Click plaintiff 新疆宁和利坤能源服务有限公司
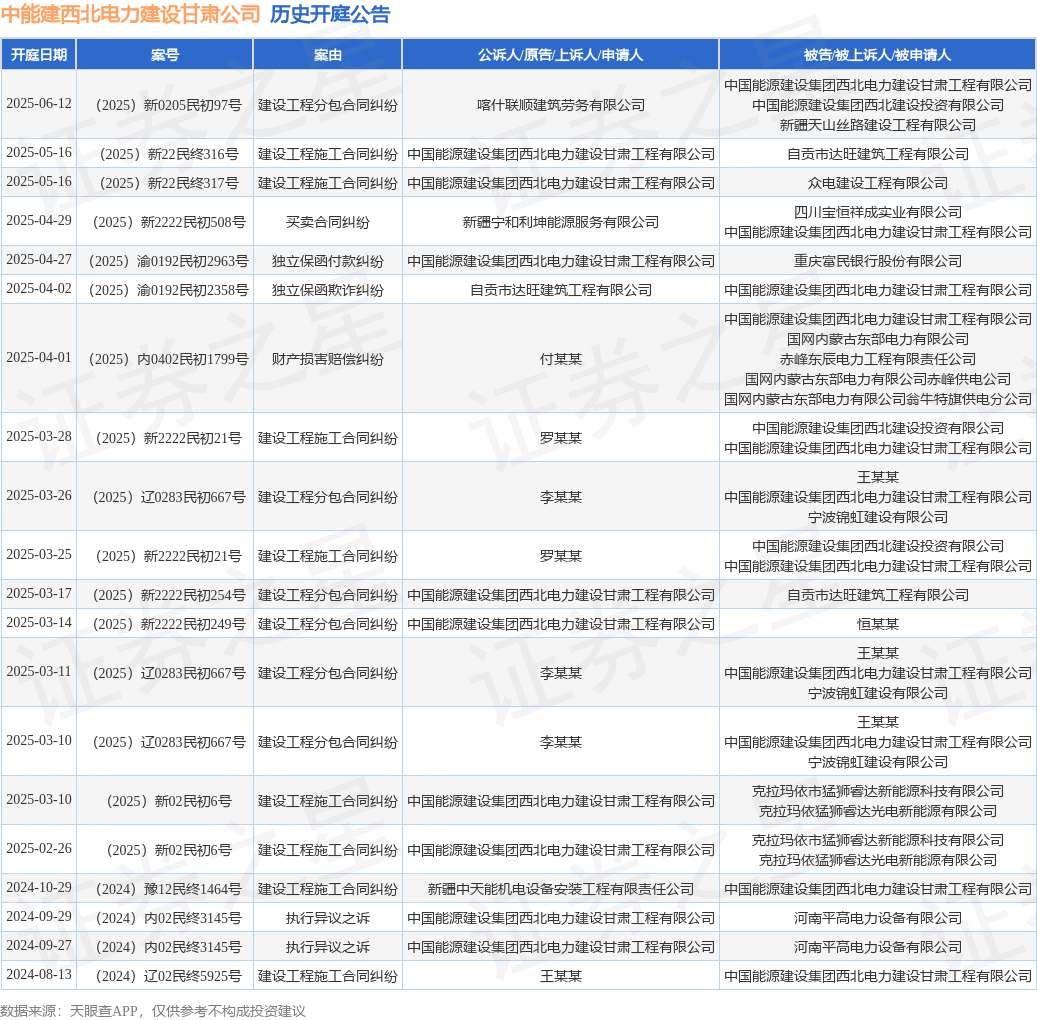 pyautogui.click(x=560, y=222)
